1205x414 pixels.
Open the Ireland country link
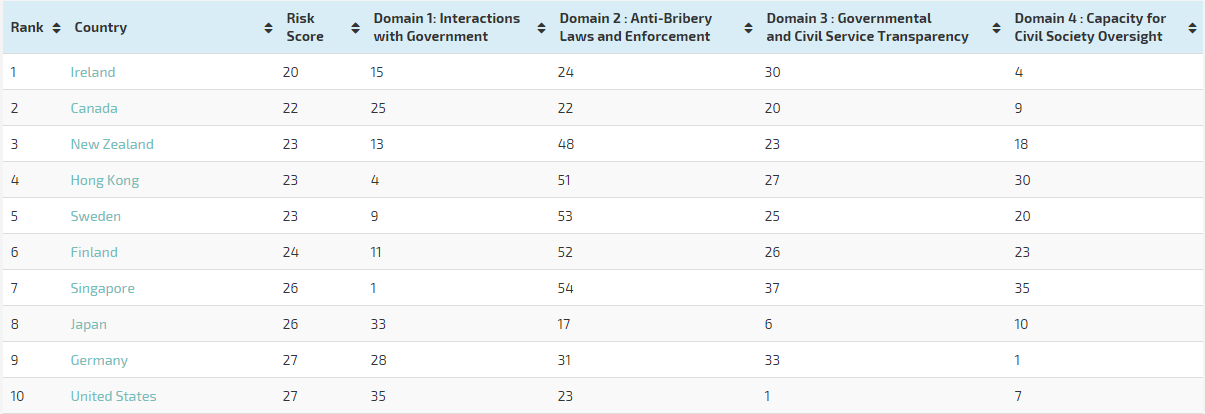pyautogui.click(x=93, y=72)
